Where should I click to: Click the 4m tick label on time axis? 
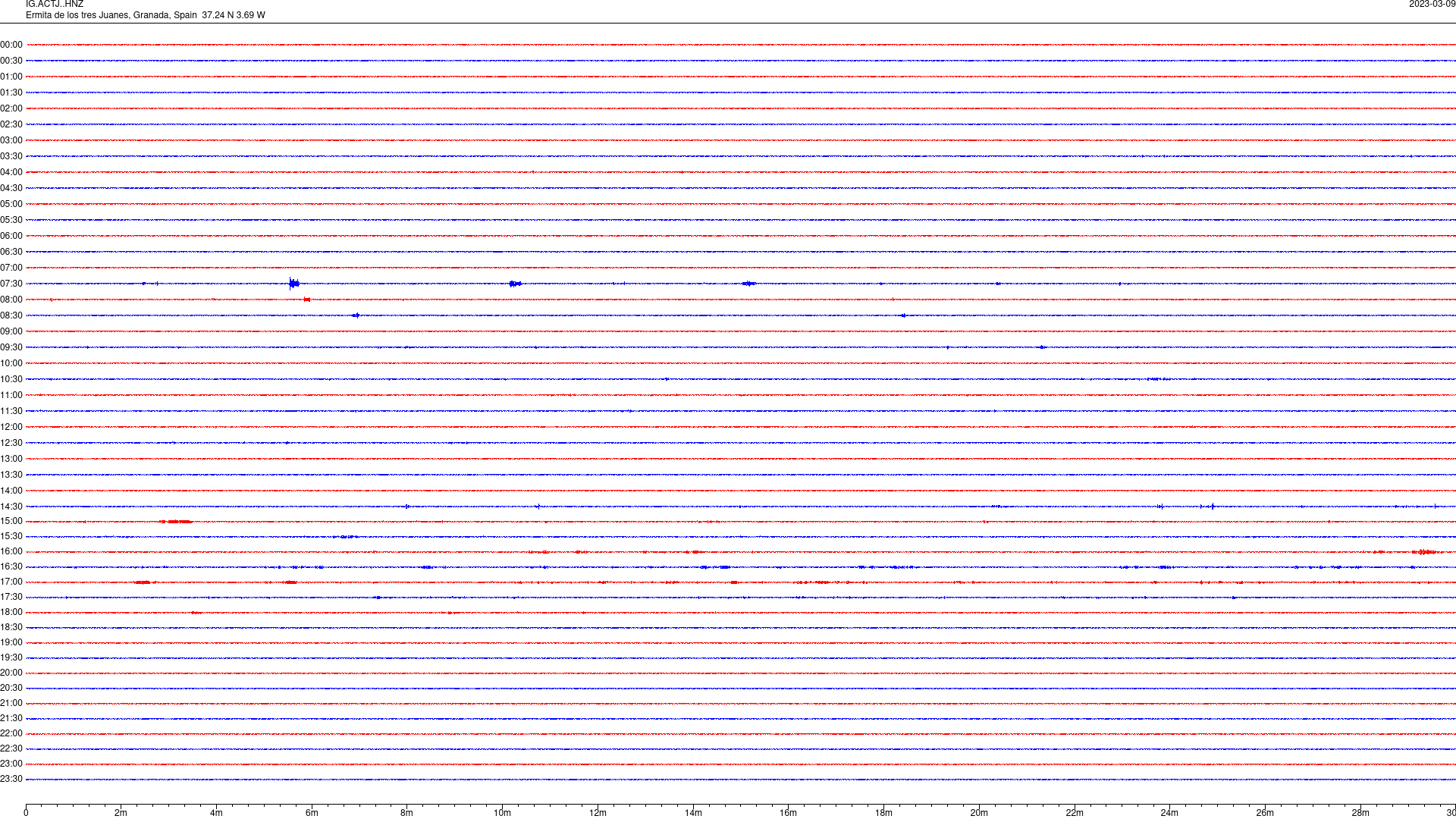coord(216,813)
